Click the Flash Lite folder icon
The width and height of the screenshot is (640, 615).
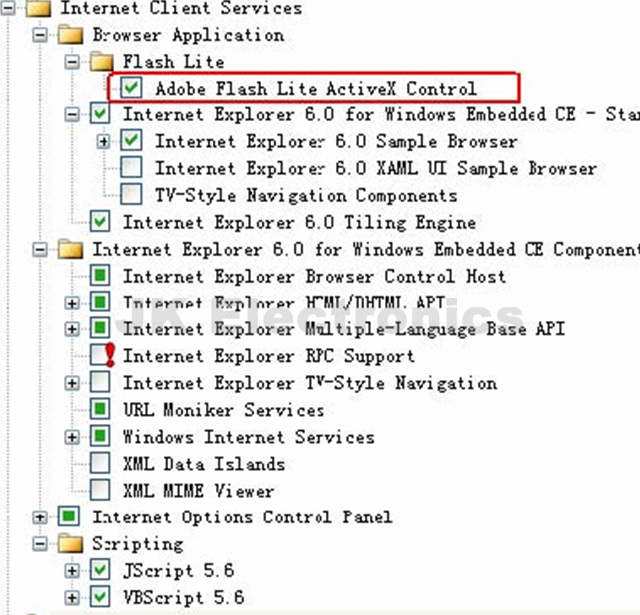pyautogui.click(x=101, y=62)
